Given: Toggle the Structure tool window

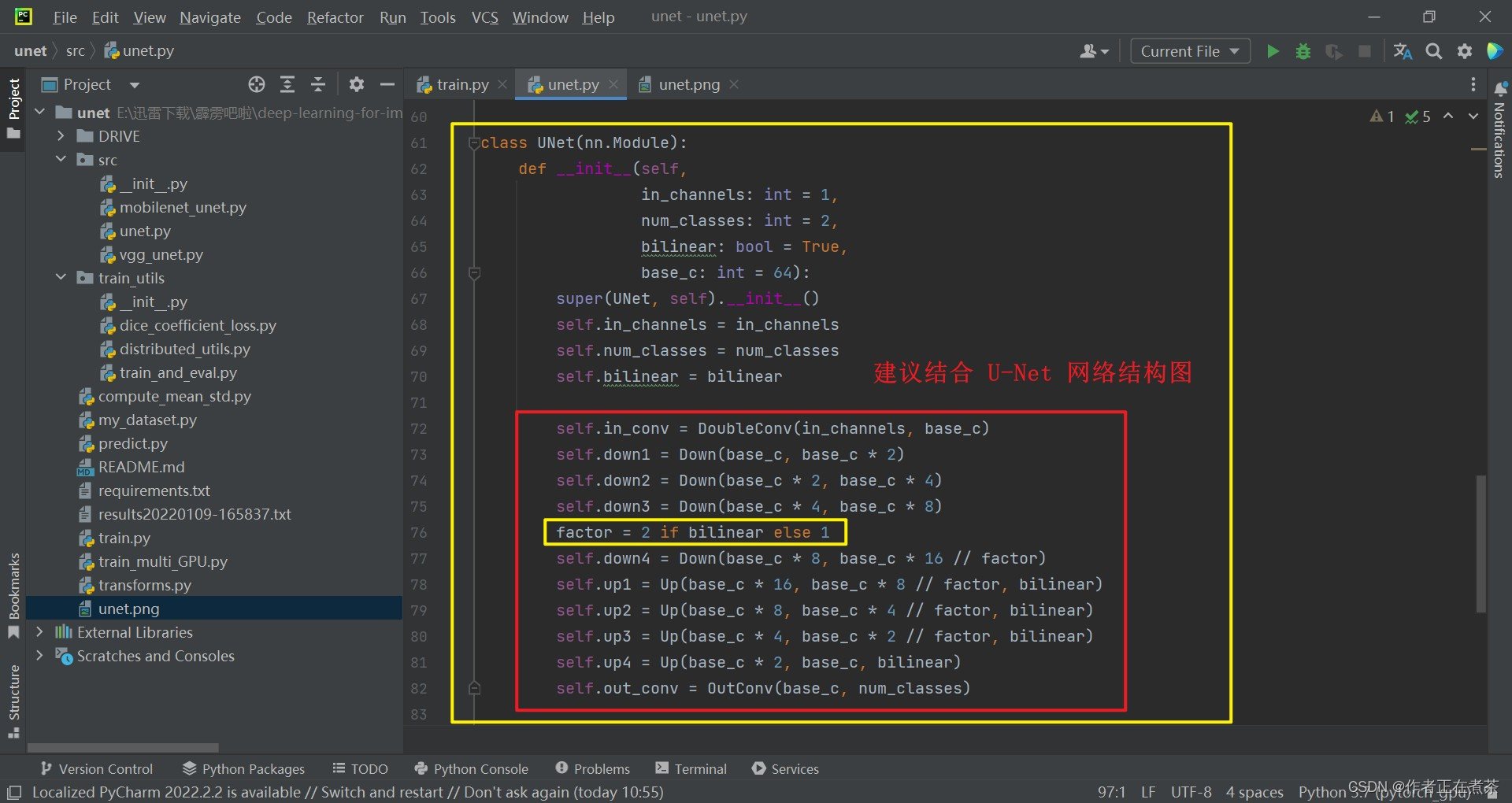Looking at the screenshot, I should coord(13,701).
